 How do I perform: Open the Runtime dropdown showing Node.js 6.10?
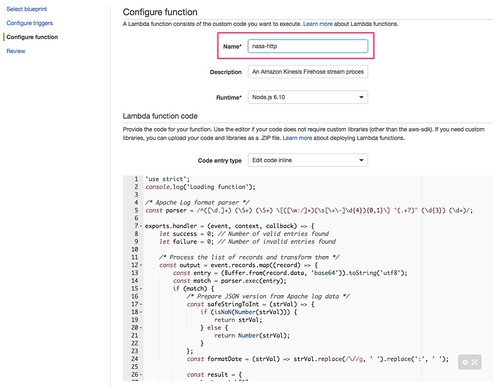coord(308,97)
